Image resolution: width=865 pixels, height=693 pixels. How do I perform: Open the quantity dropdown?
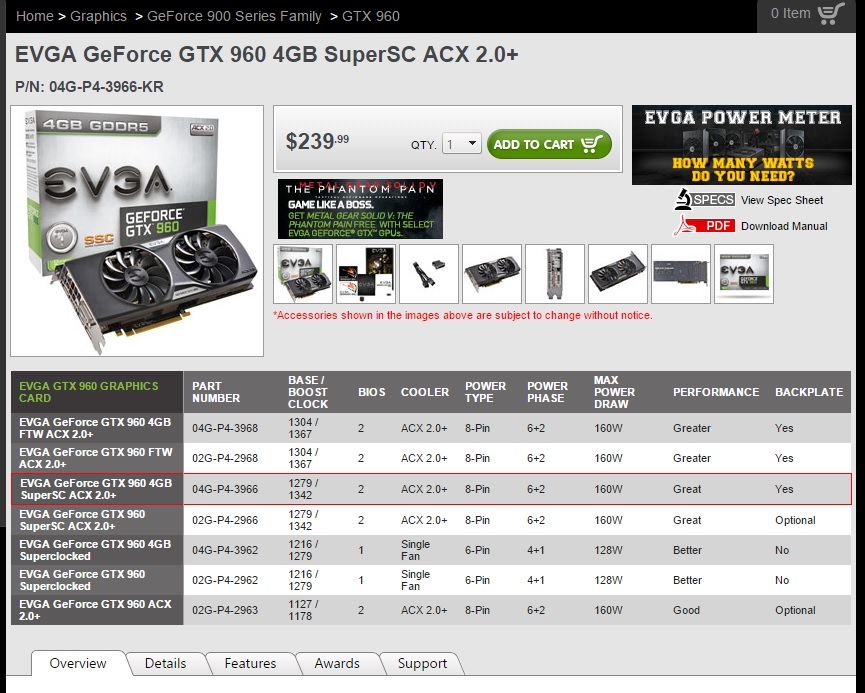[x=461, y=144]
